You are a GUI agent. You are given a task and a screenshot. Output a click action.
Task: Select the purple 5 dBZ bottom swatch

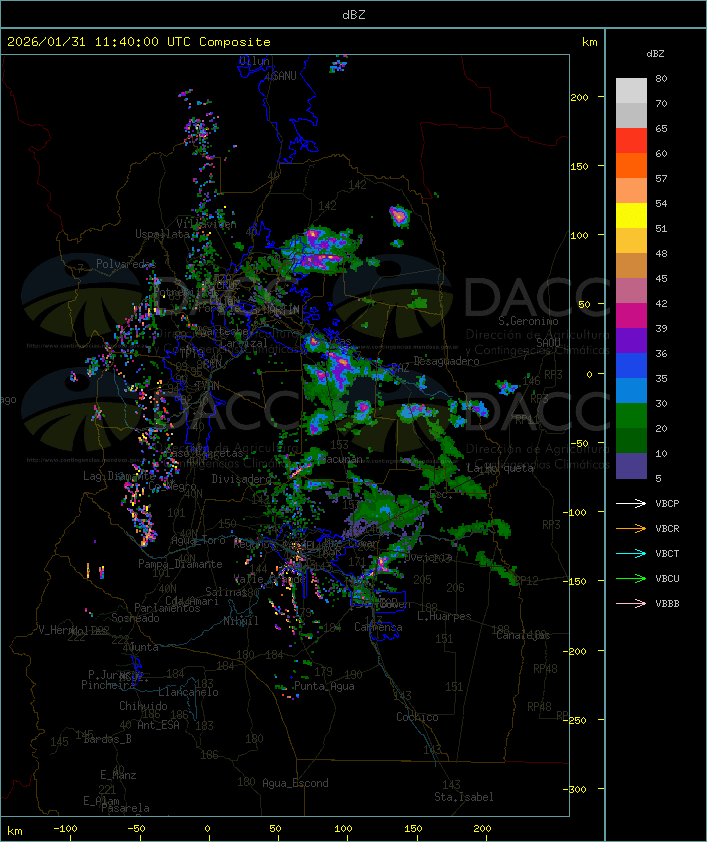(x=631, y=466)
